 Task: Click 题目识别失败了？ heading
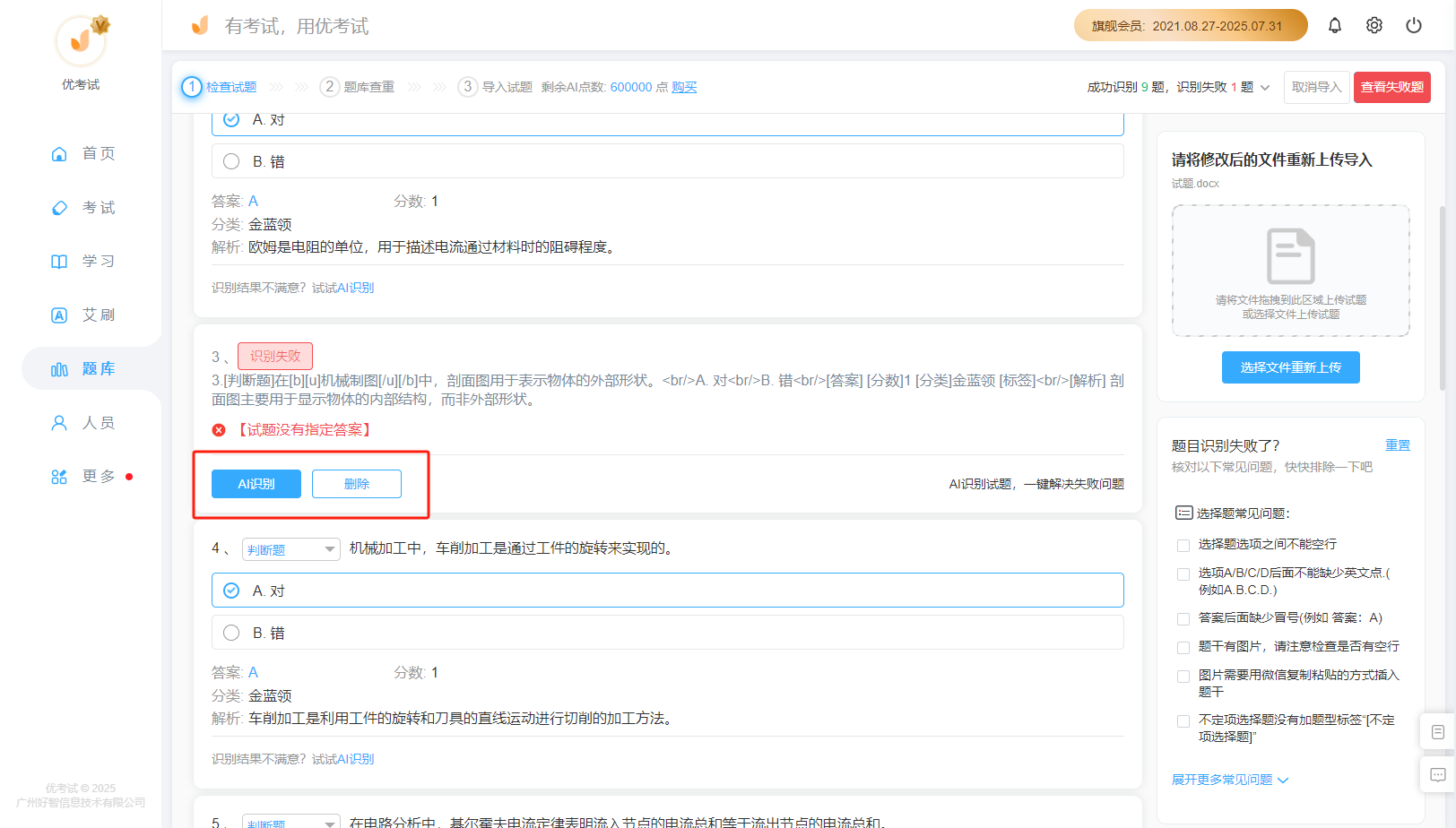pyautogui.click(x=1226, y=445)
